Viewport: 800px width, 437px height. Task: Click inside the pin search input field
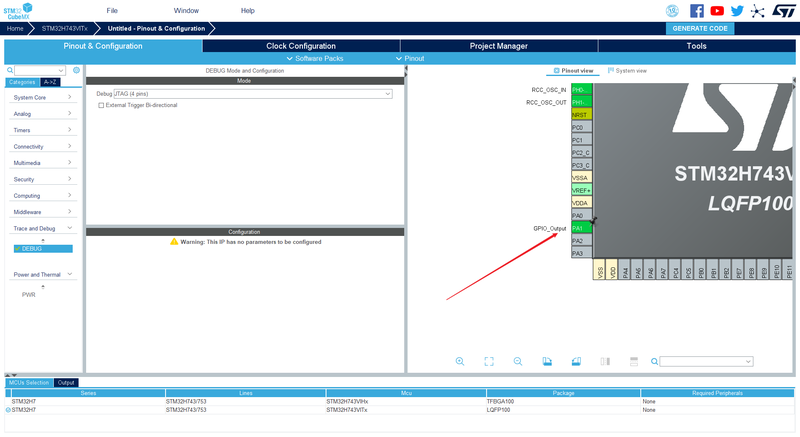tap(702, 362)
